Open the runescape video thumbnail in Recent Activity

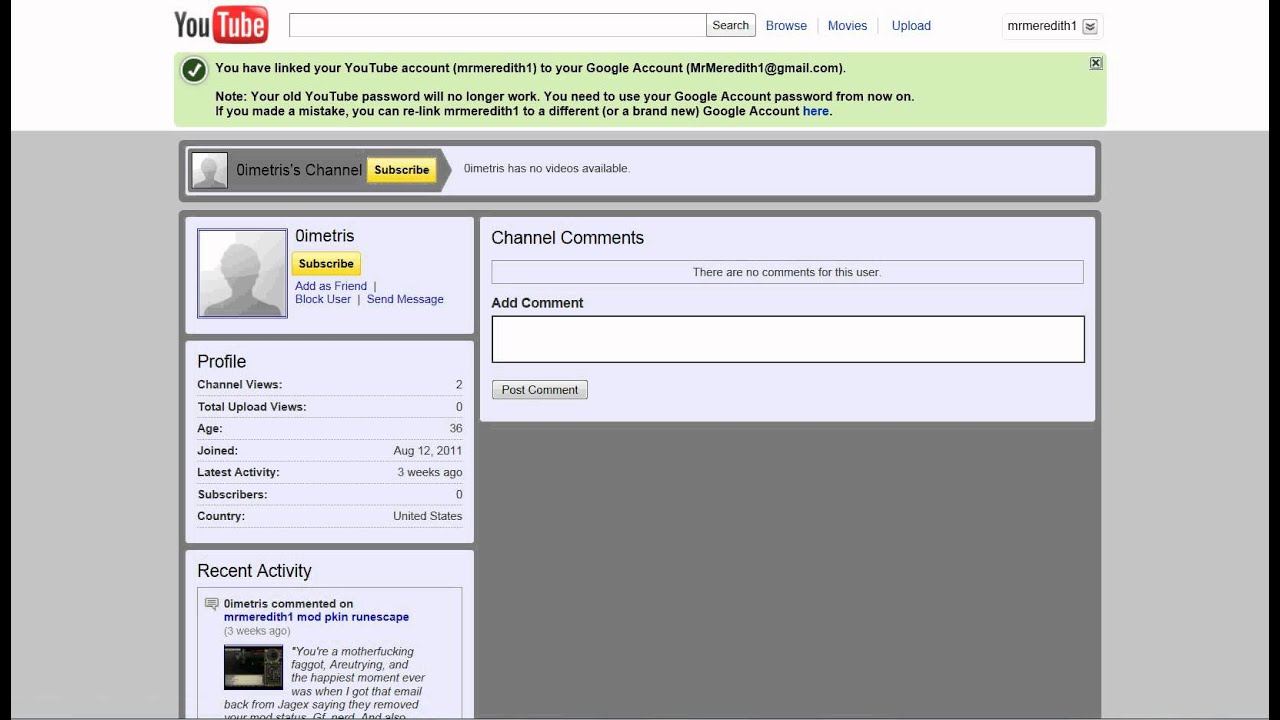253,667
